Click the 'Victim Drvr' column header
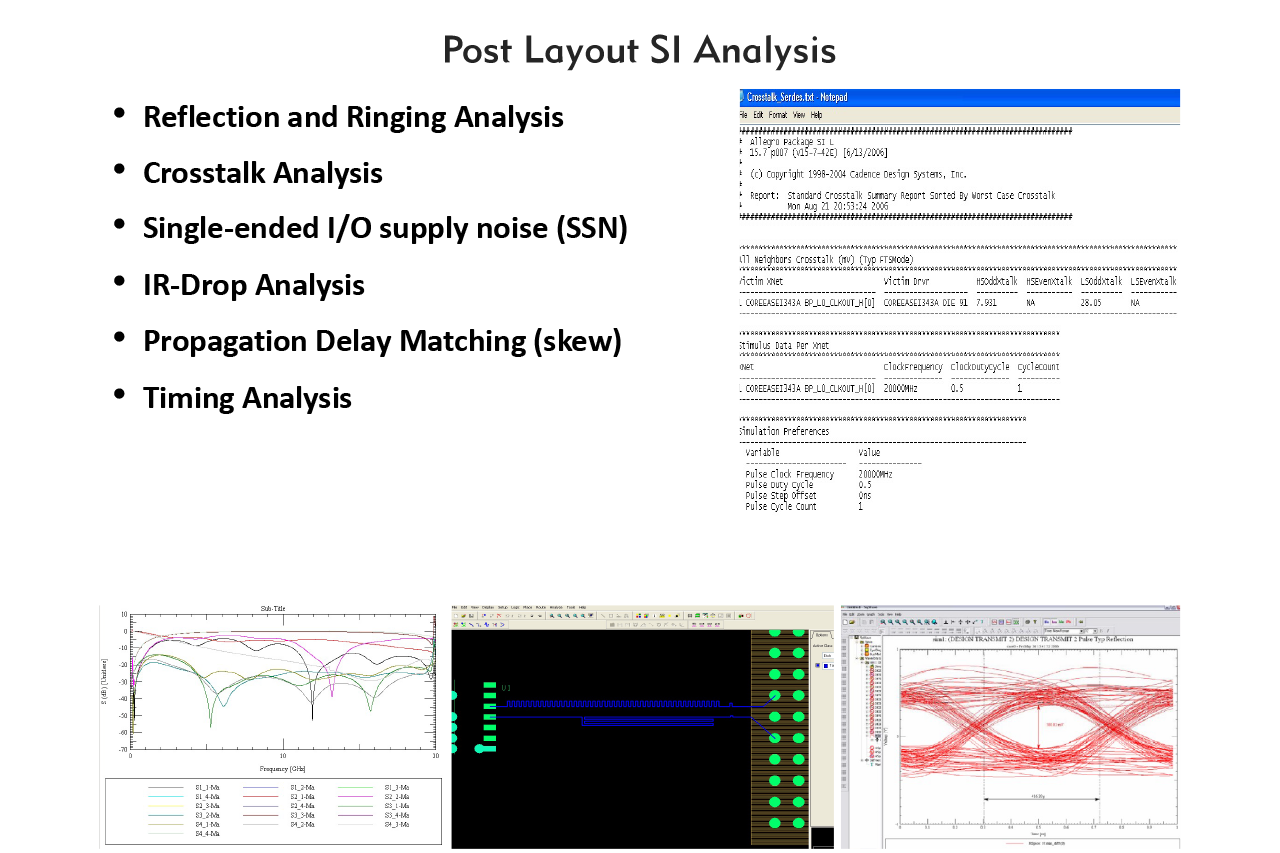 pyautogui.click(x=907, y=282)
